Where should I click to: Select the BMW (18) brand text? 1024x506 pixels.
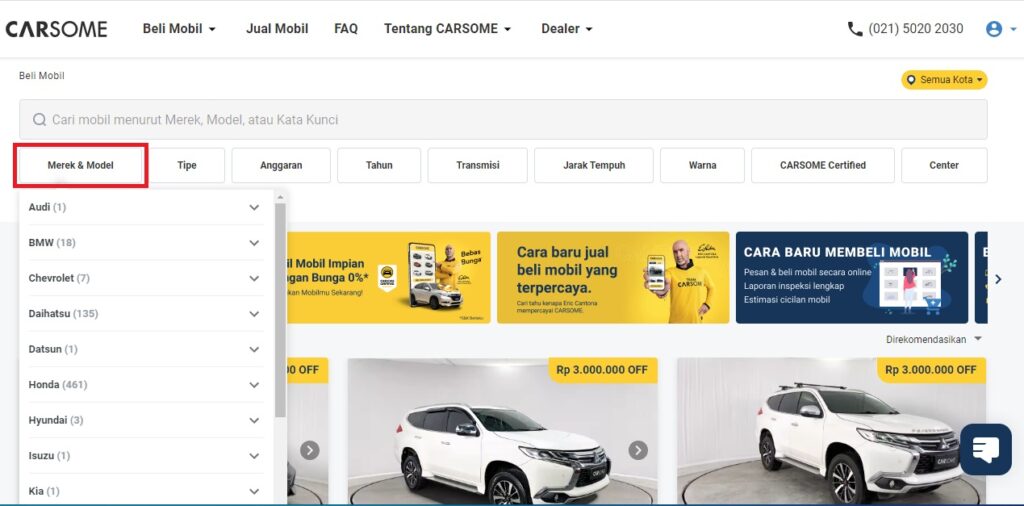52,243
